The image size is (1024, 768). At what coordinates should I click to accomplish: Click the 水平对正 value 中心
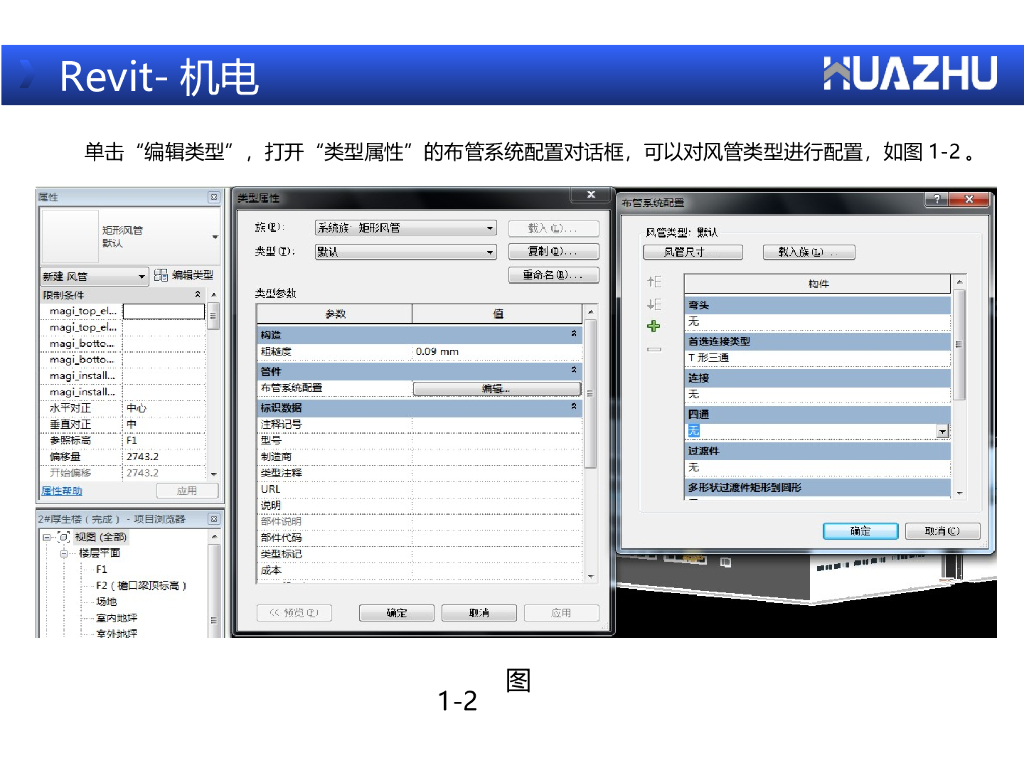point(164,408)
